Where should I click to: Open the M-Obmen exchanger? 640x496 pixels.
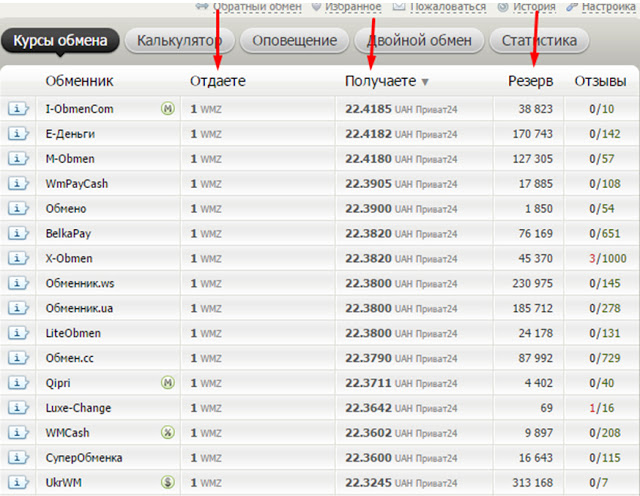point(70,159)
